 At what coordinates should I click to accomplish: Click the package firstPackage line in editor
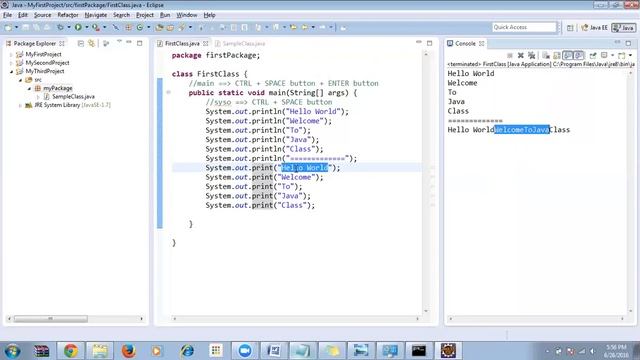coord(216,56)
